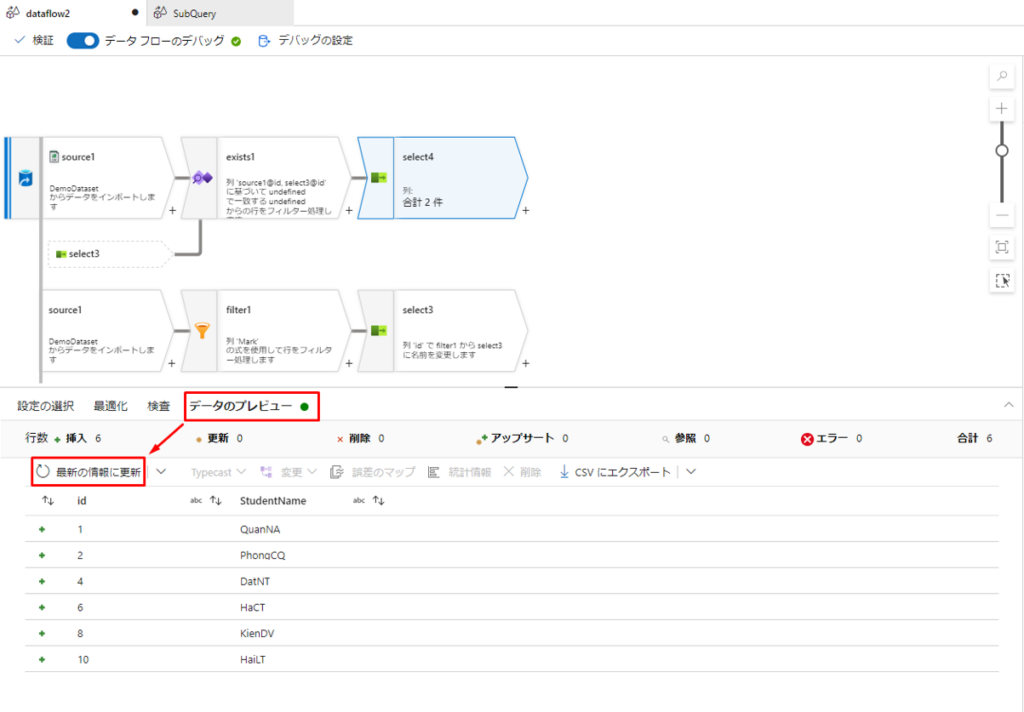
Task: Open the 変更 modify dropdown
Action: 289,472
